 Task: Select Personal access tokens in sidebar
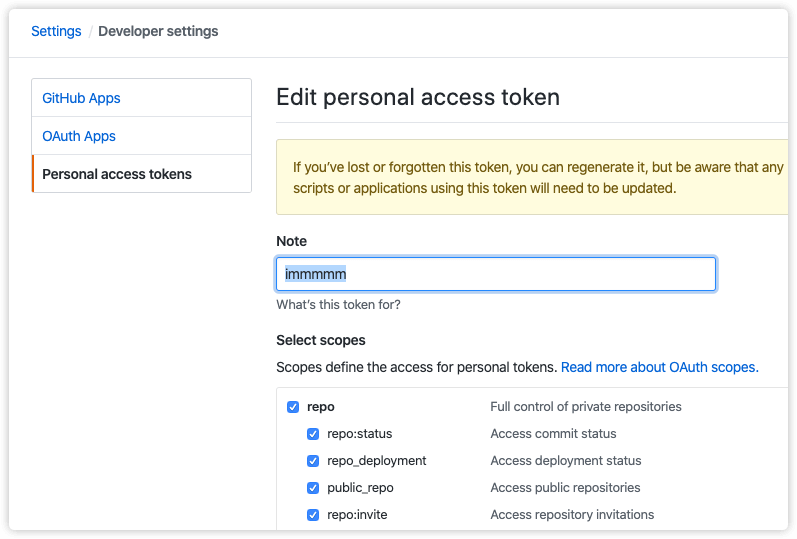tap(117, 174)
